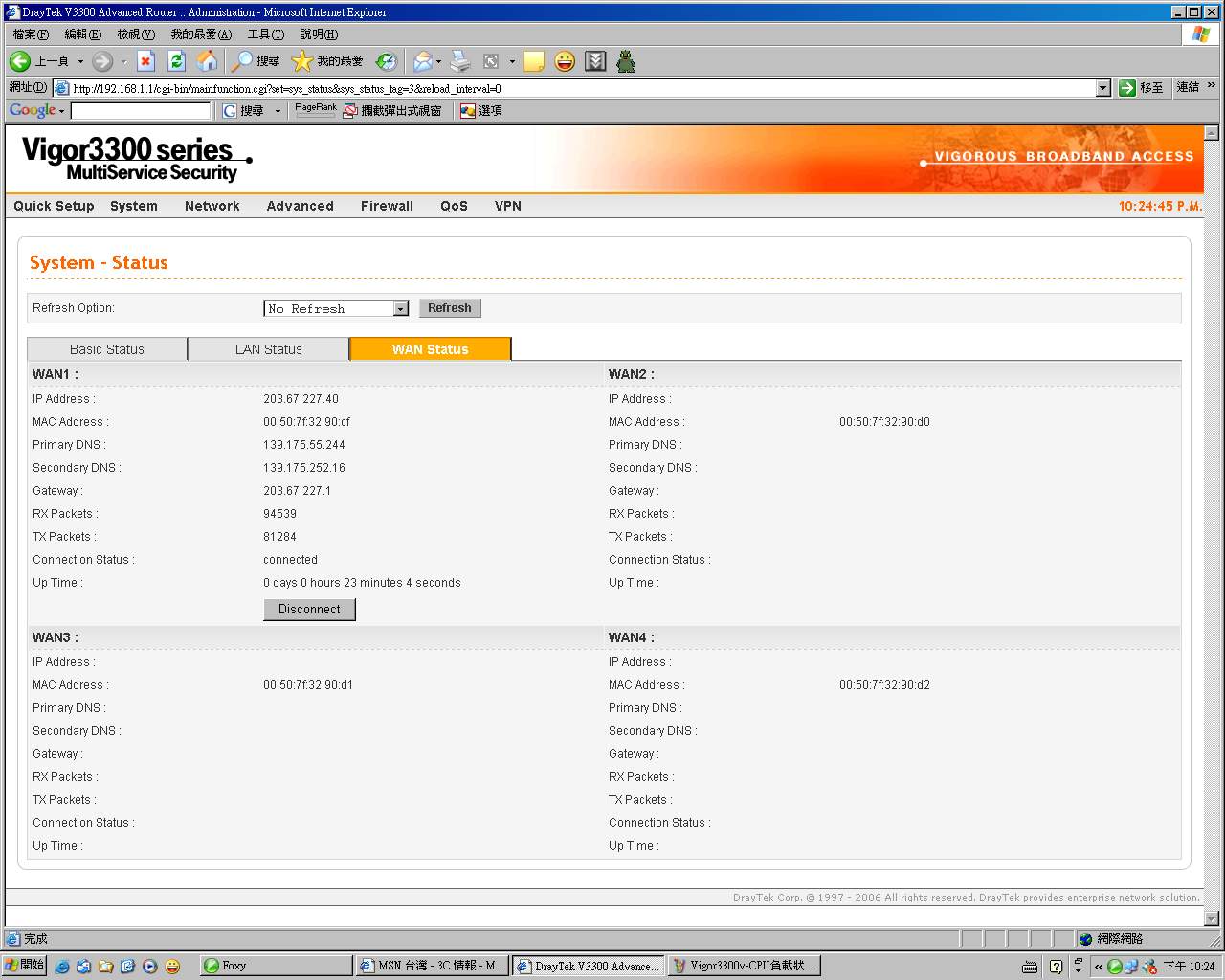Screen dimensions: 1225x980
Task: Open the Back button history dropdown arrow
Action: coord(80,61)
